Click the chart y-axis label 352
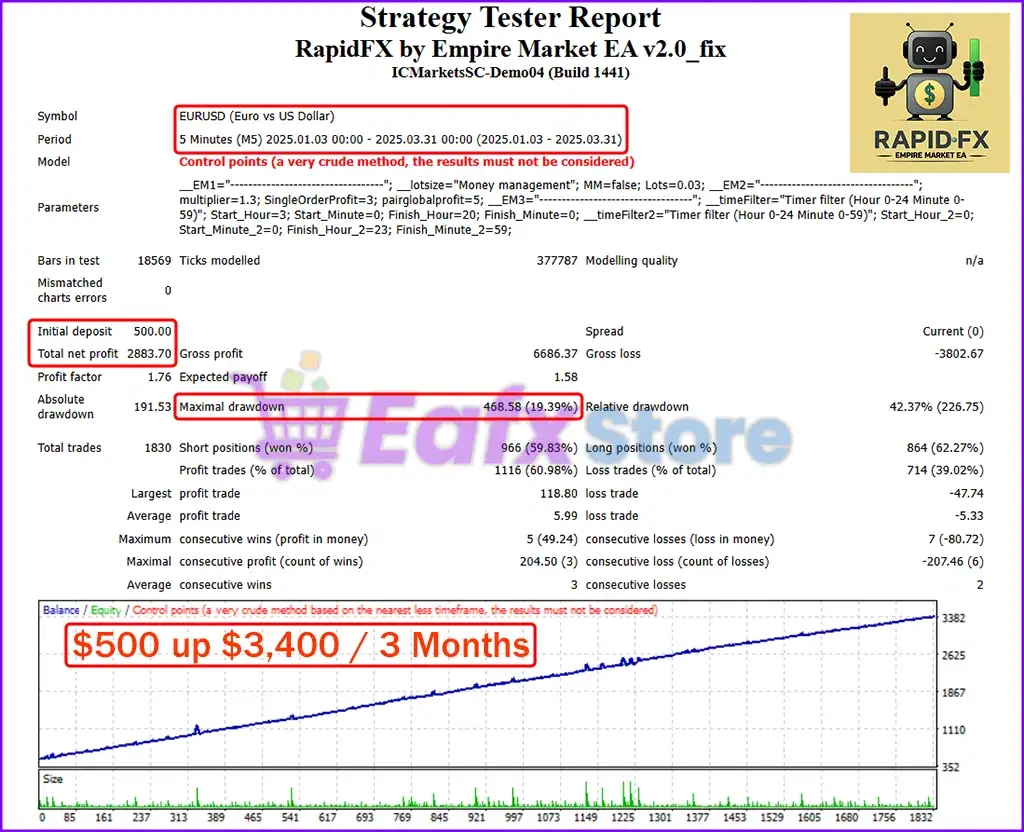The width and height of the screenshot is (1024, 832). pos(950,767)
